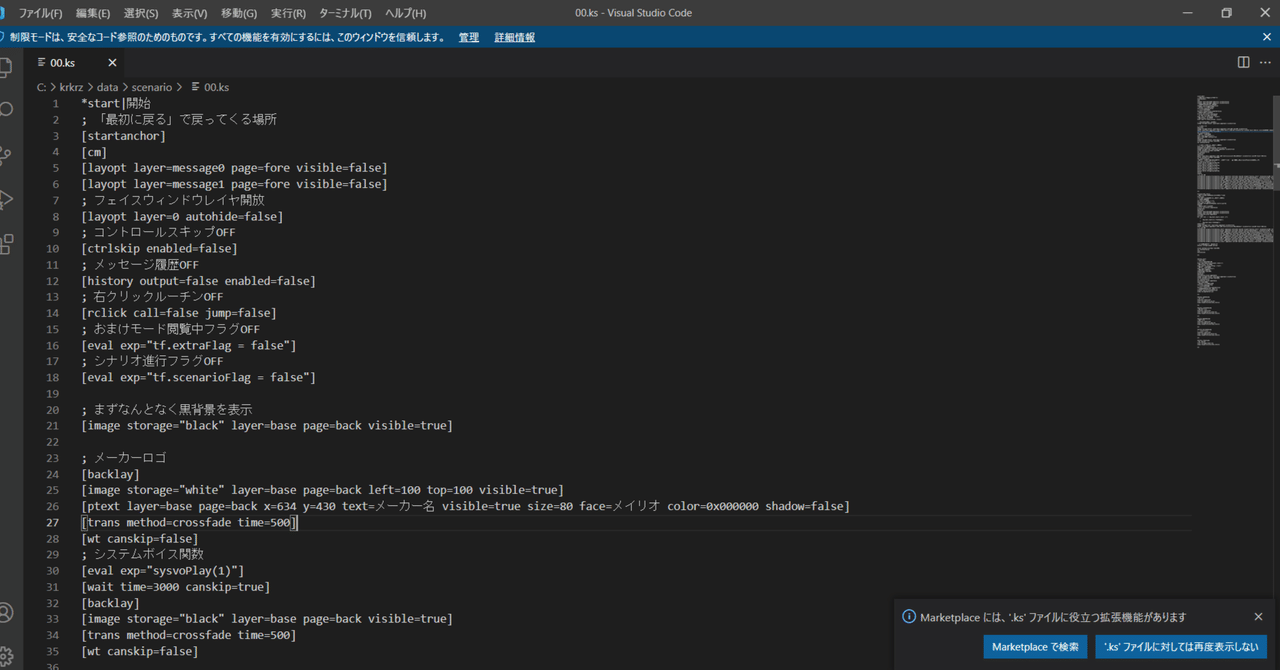Click the tf.scenarioFlag eval line
This screenshot has height=670, width=1280.
pyautogui.click(x=199, y=377)
